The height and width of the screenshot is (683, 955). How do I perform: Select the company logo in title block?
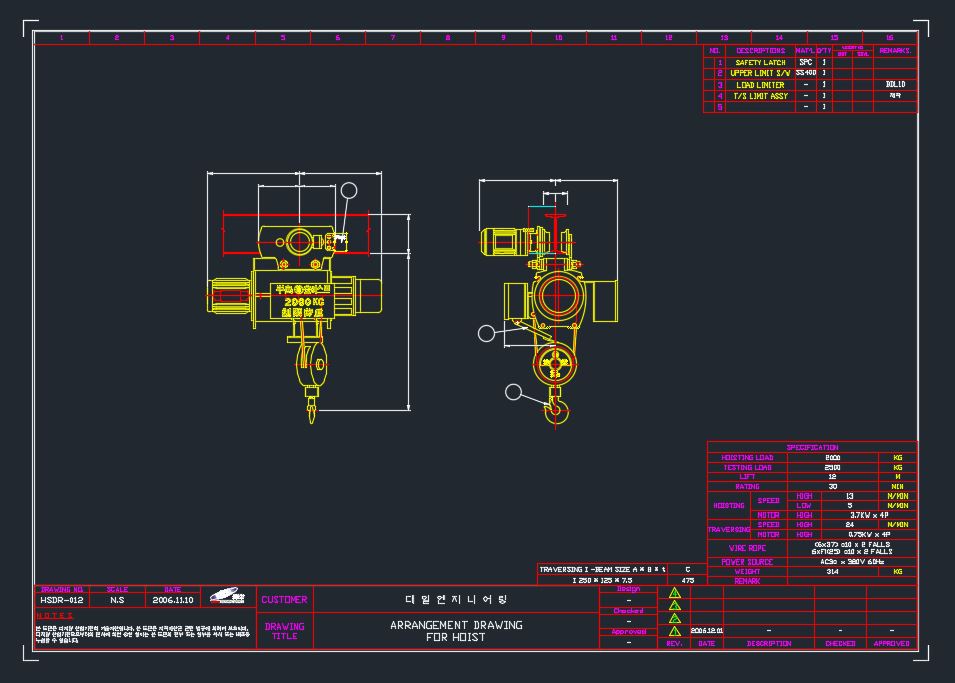(227, 596)
